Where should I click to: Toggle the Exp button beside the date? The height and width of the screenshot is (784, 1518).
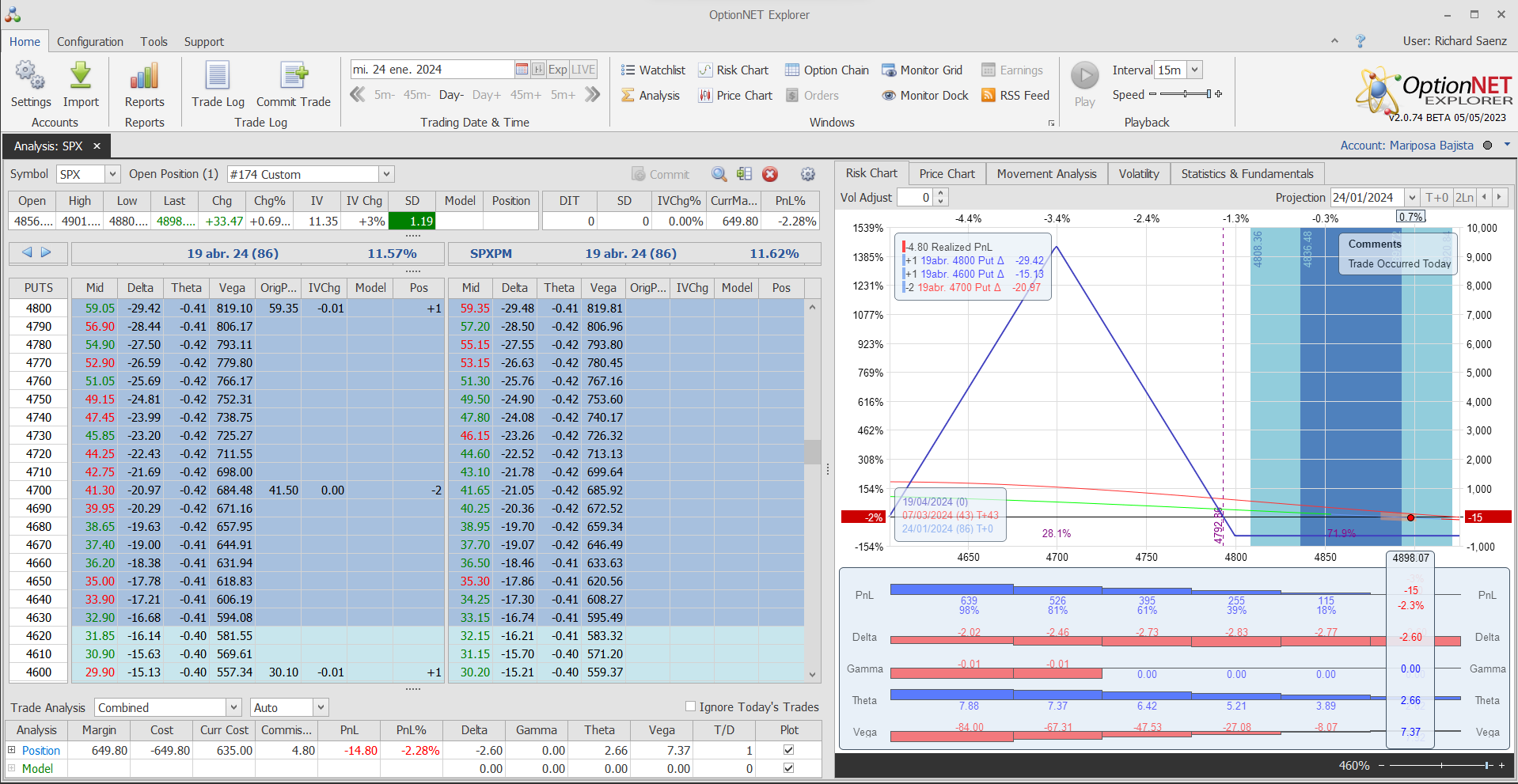(x=557, y=70)
